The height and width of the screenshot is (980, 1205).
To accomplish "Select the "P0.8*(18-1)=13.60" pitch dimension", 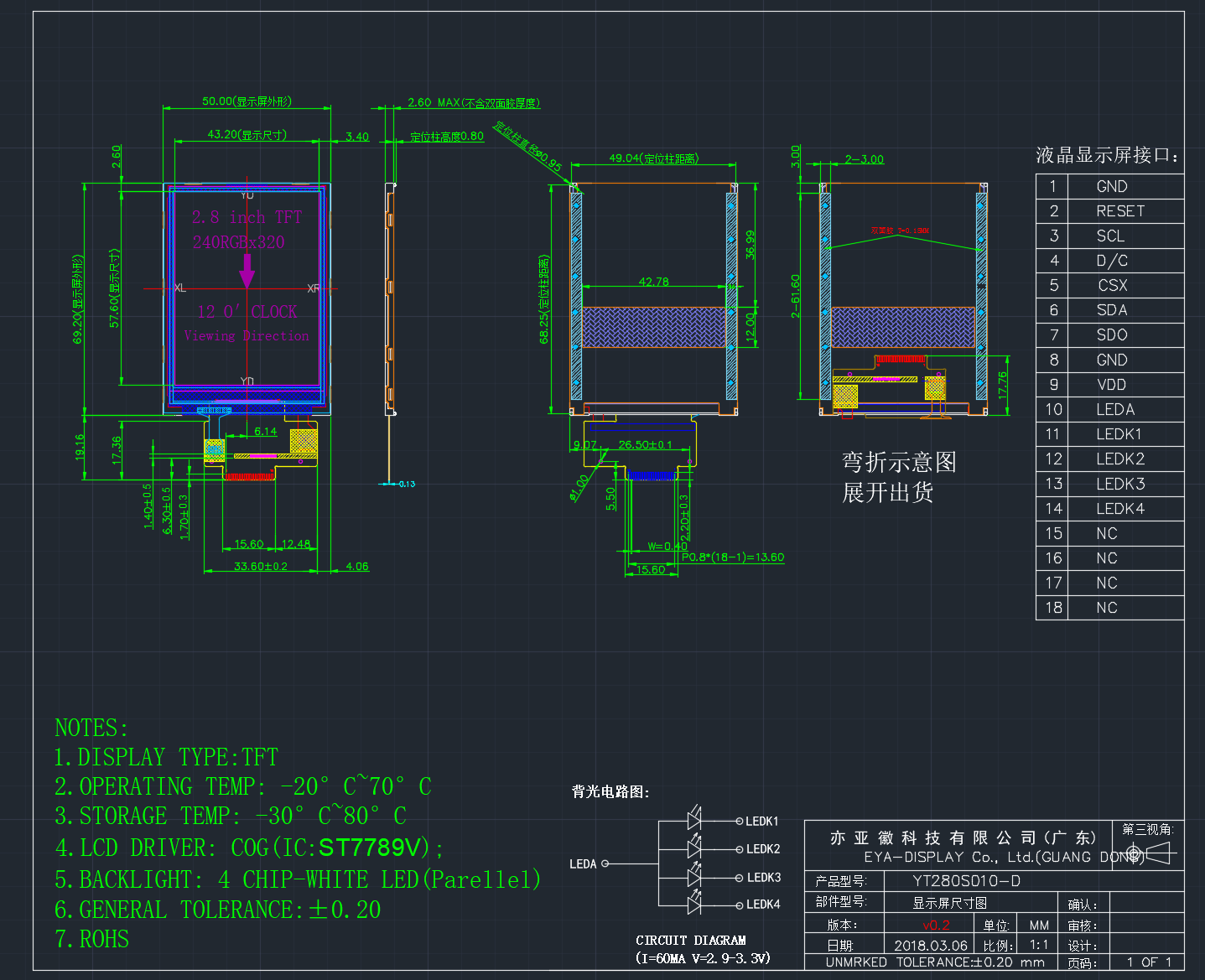I will (733, 557).
